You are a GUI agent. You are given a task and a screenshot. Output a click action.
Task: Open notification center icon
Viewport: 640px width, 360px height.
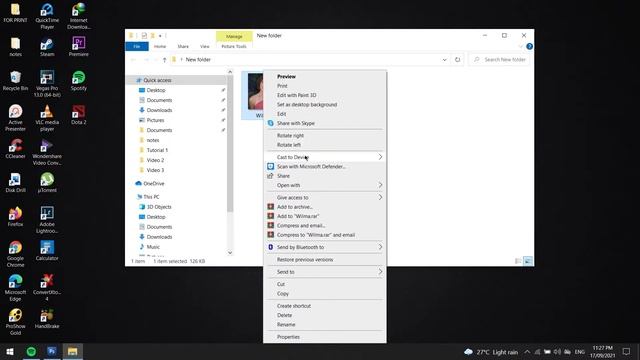627,352
